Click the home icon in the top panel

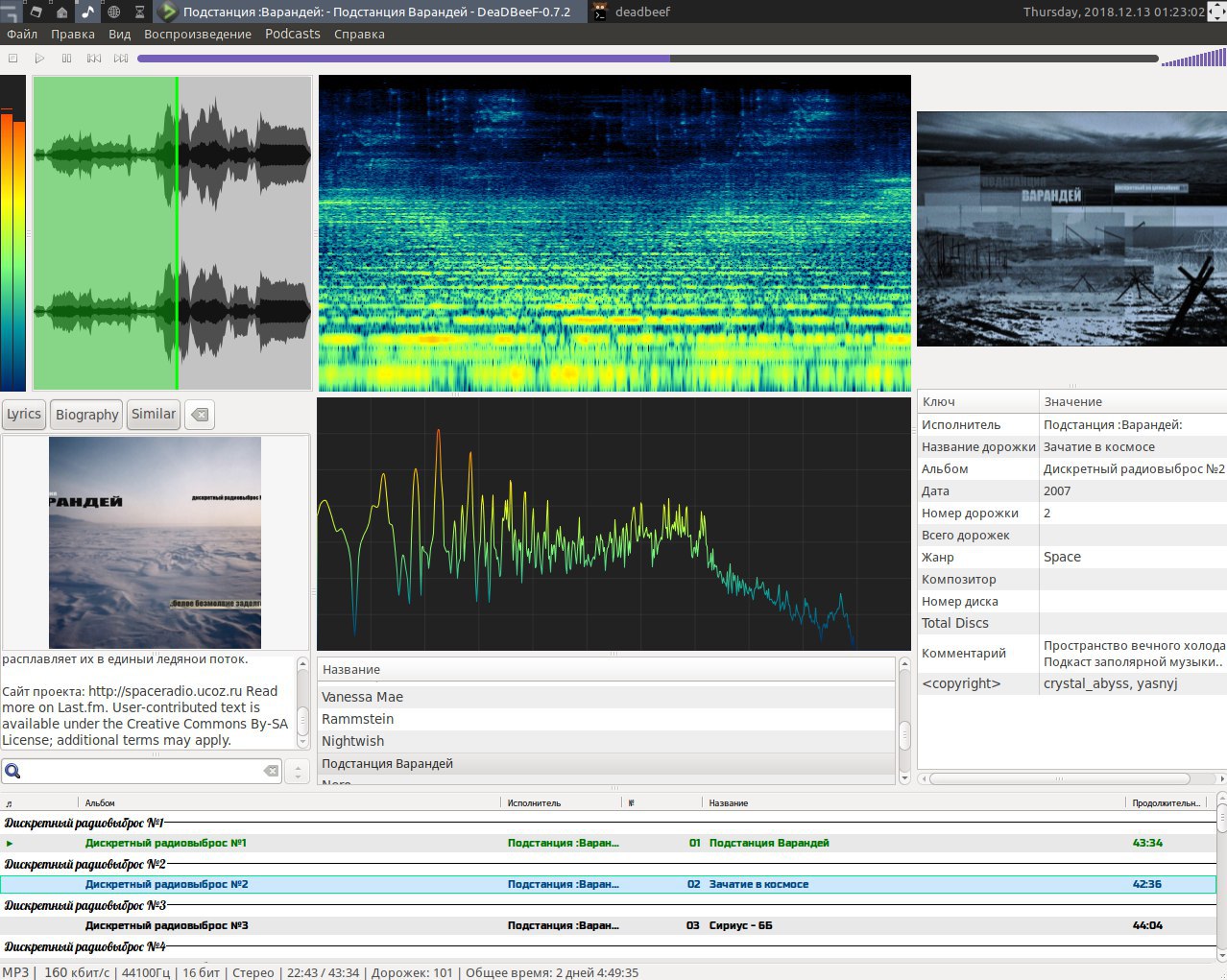pyautogui.click(x=62, y=12)
